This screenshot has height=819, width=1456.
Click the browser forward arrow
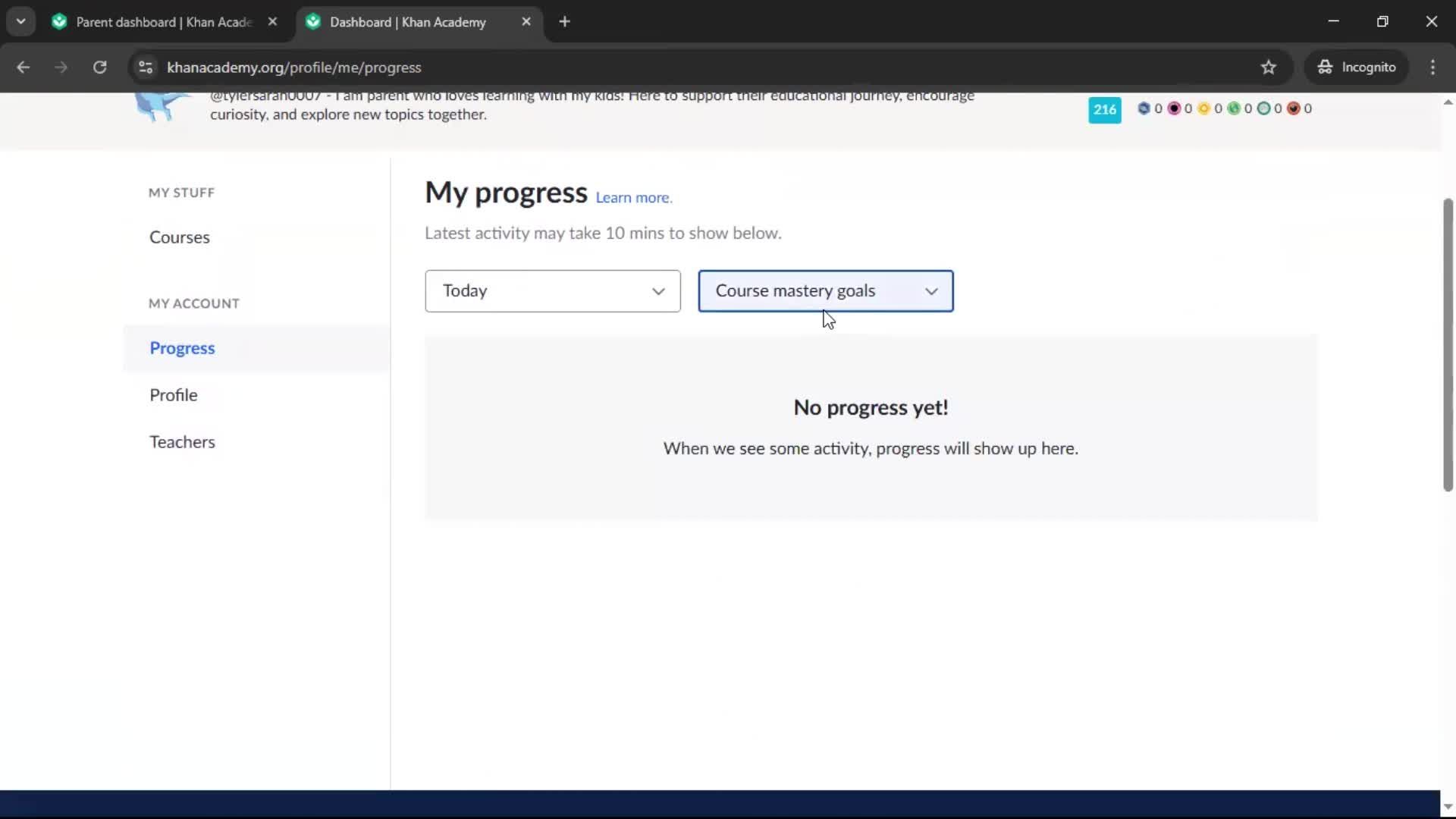[61, 67]
